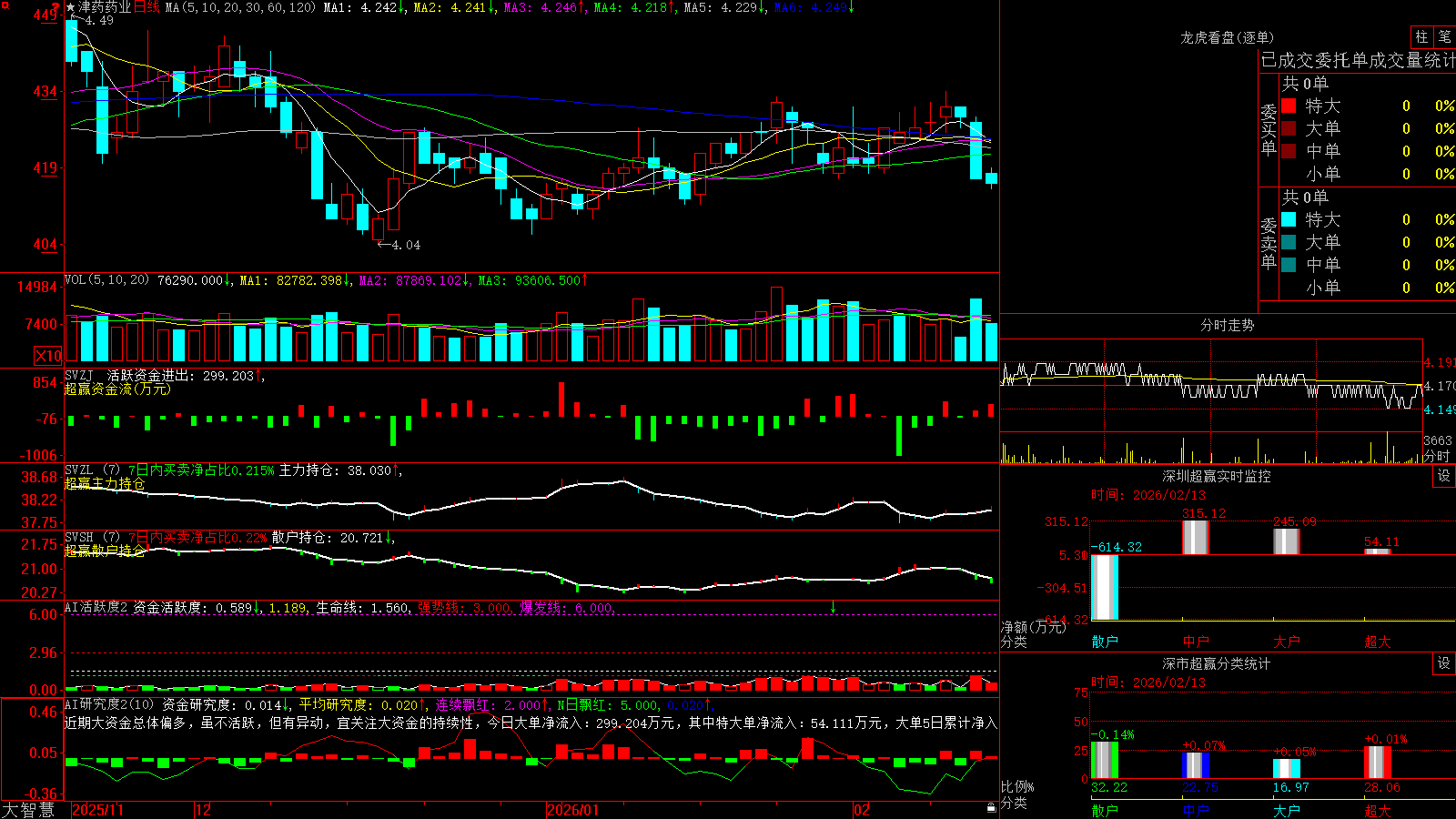1456x819 pixels.
Task: Select the 龙虎看盘(逐单) panel title
Action: (x=1227, y=37)
